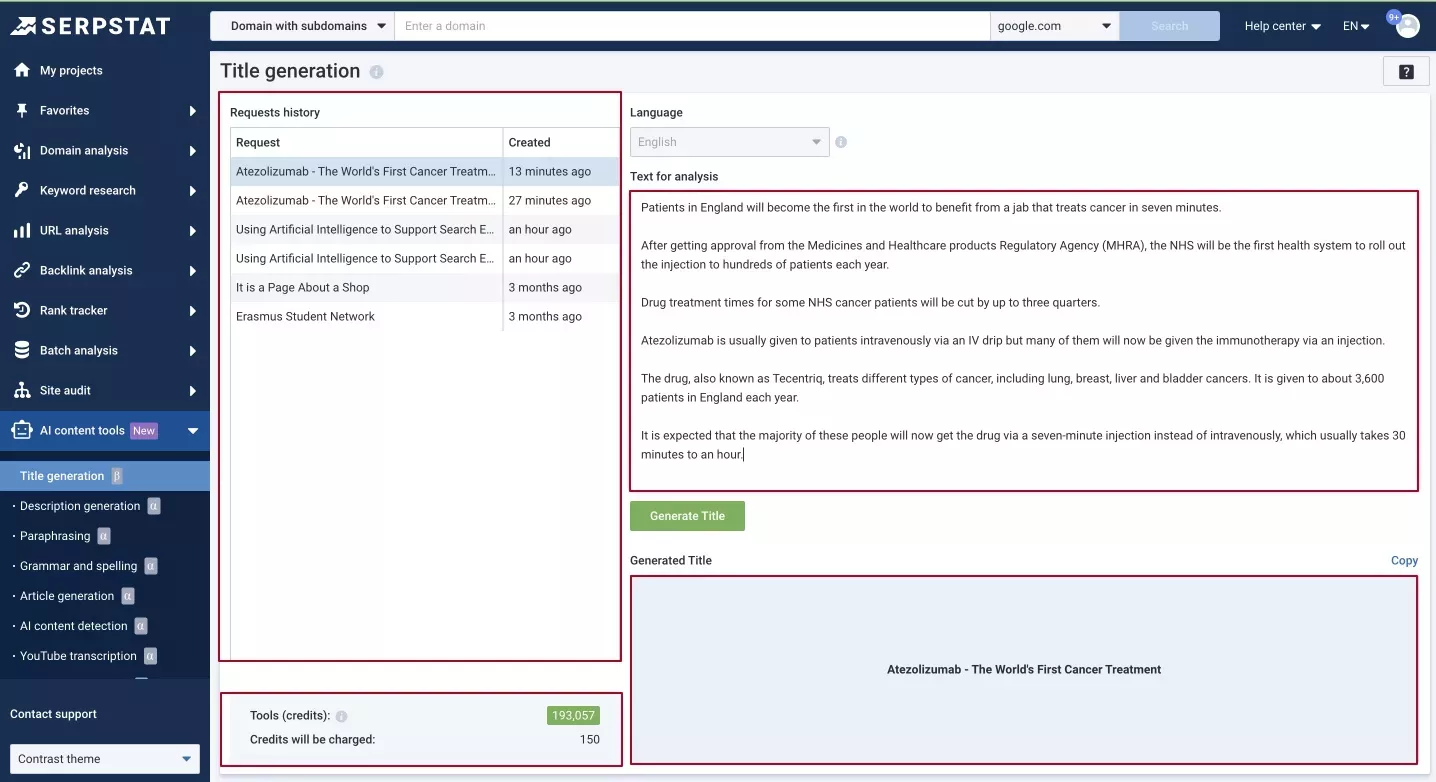Click the Backlink analysis chain icon
This screenshot has height=782, width=1436.
(x=21, y=270)
